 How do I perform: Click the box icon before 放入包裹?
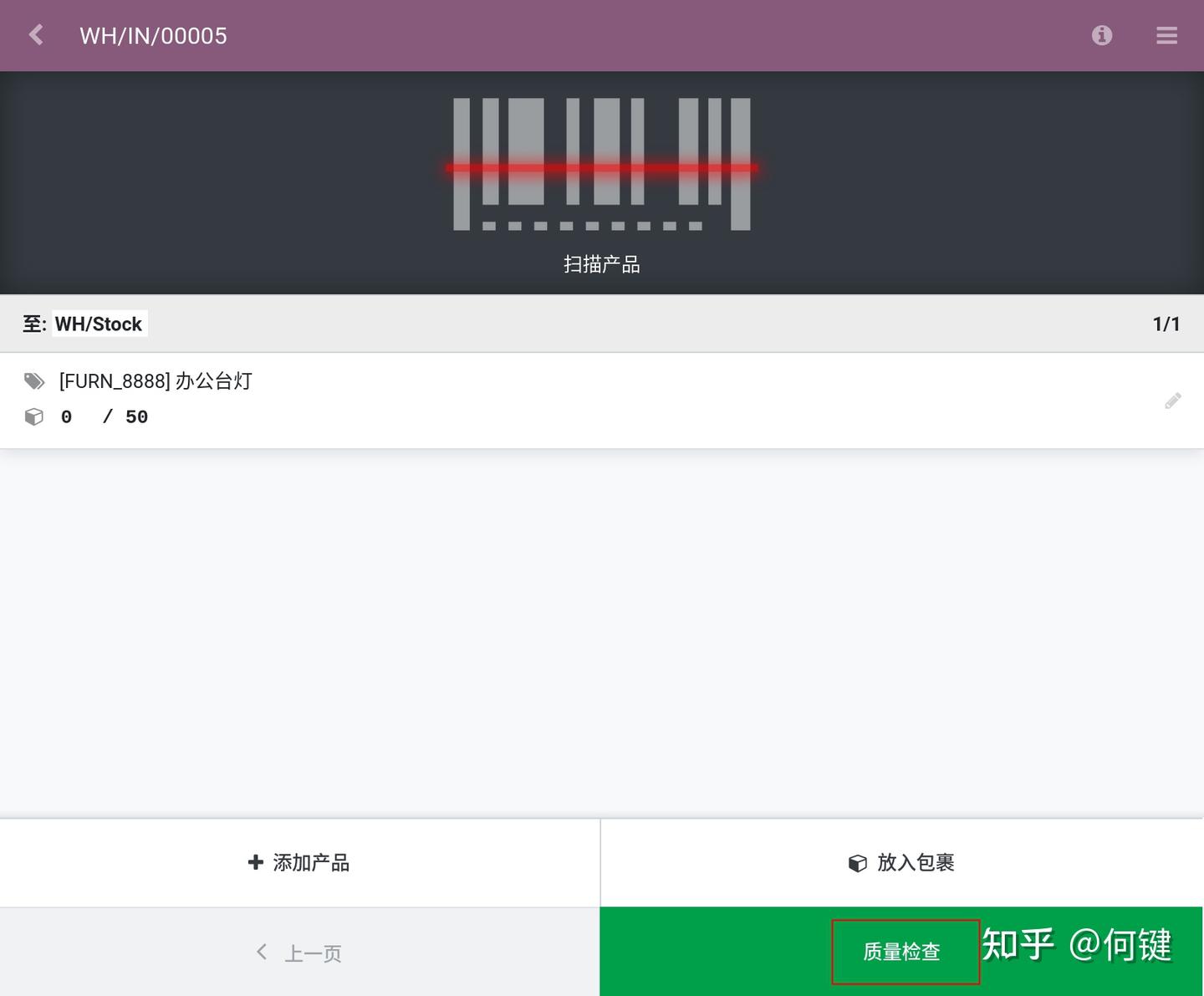coord(858,862)
